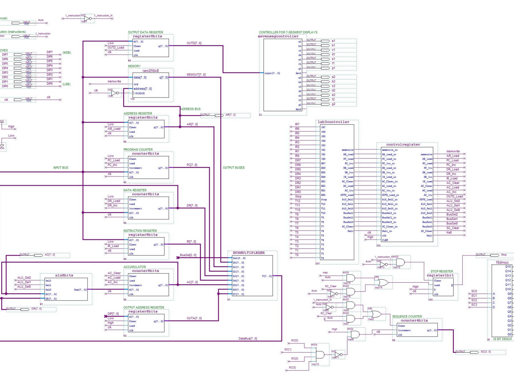Click the INPUT BUS label
Screen dimensions: 514x376
pos(61,168)
